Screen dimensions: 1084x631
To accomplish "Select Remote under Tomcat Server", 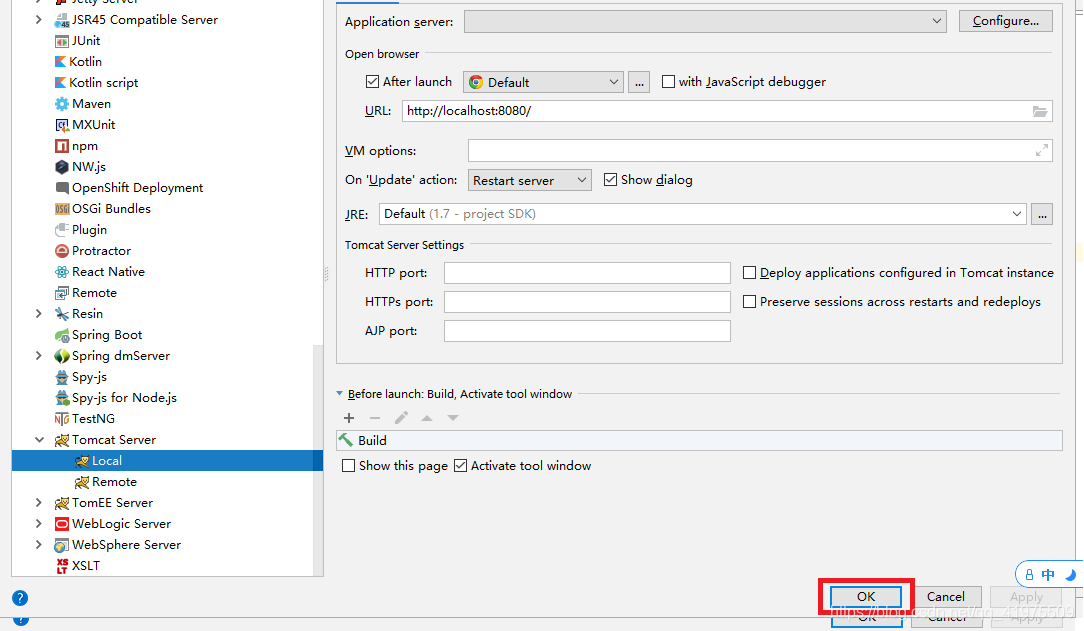I will [x=114, y=482].
